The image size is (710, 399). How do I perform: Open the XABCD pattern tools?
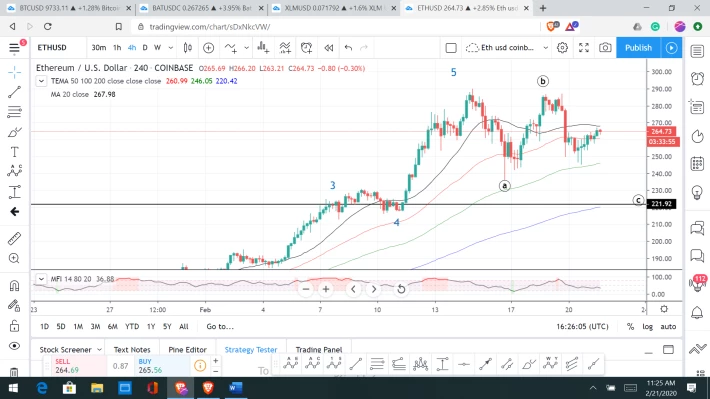click(14, 171)
